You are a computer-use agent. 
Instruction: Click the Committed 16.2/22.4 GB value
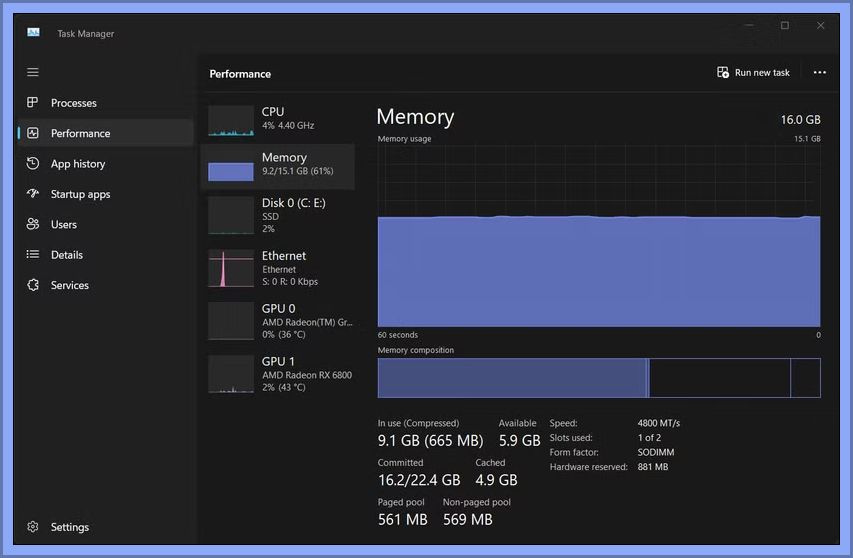[419, 480]
